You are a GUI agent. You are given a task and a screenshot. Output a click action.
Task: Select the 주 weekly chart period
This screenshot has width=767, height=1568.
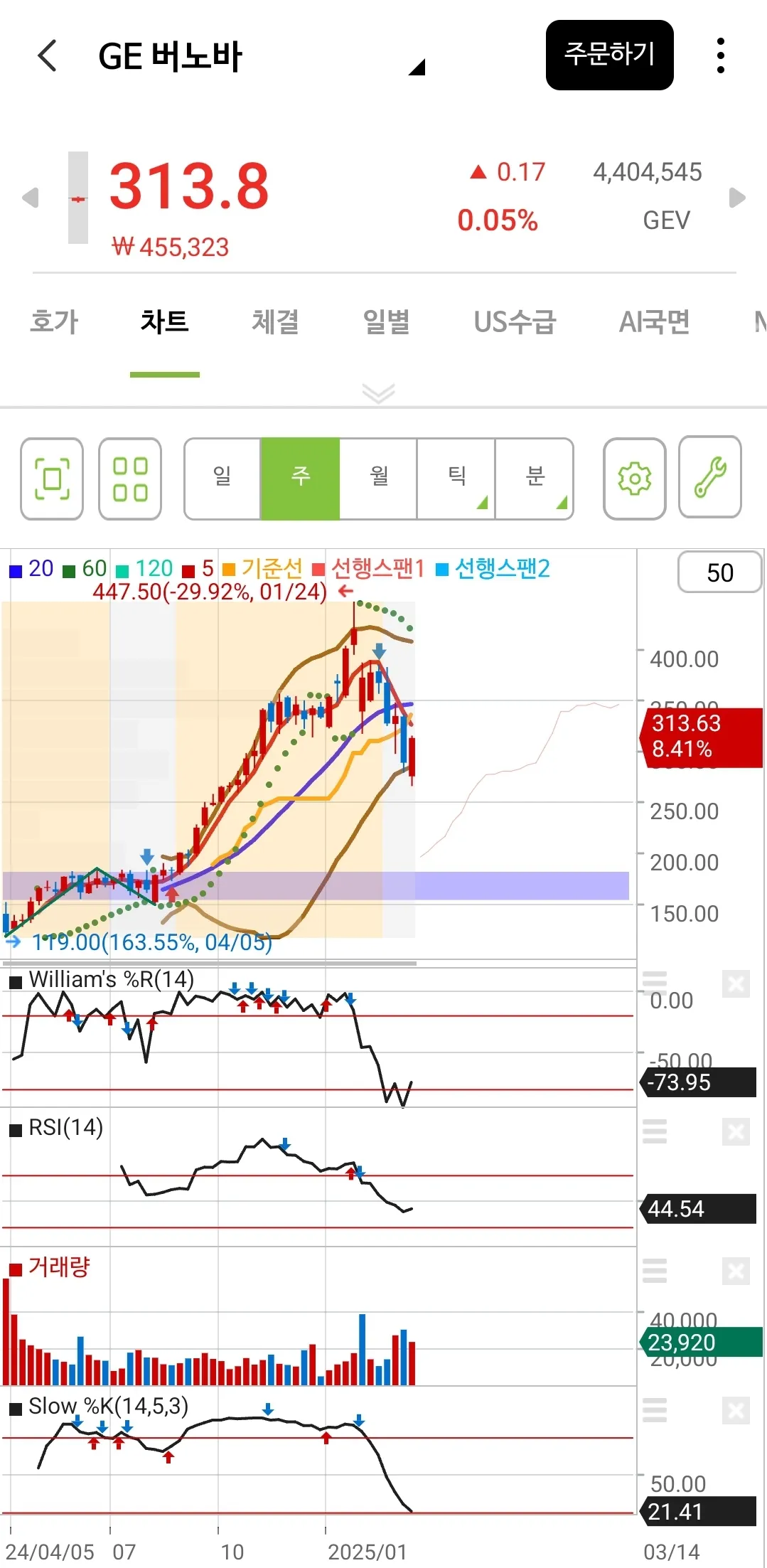300,479
